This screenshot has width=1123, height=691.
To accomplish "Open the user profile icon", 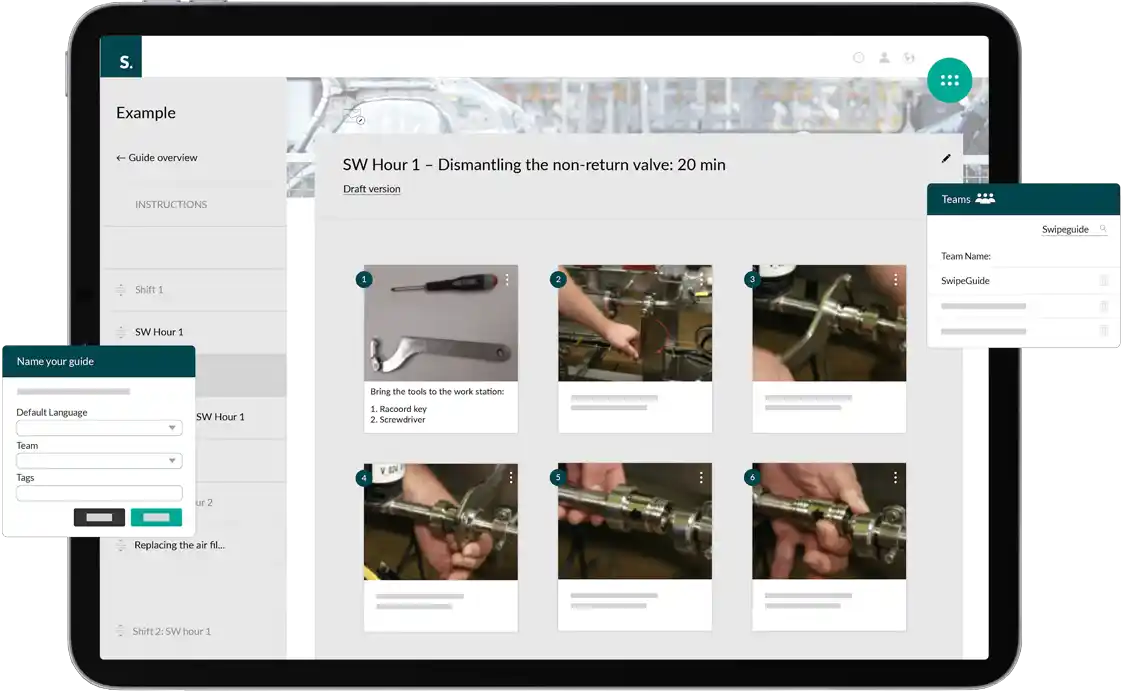I will click(885, 57).
